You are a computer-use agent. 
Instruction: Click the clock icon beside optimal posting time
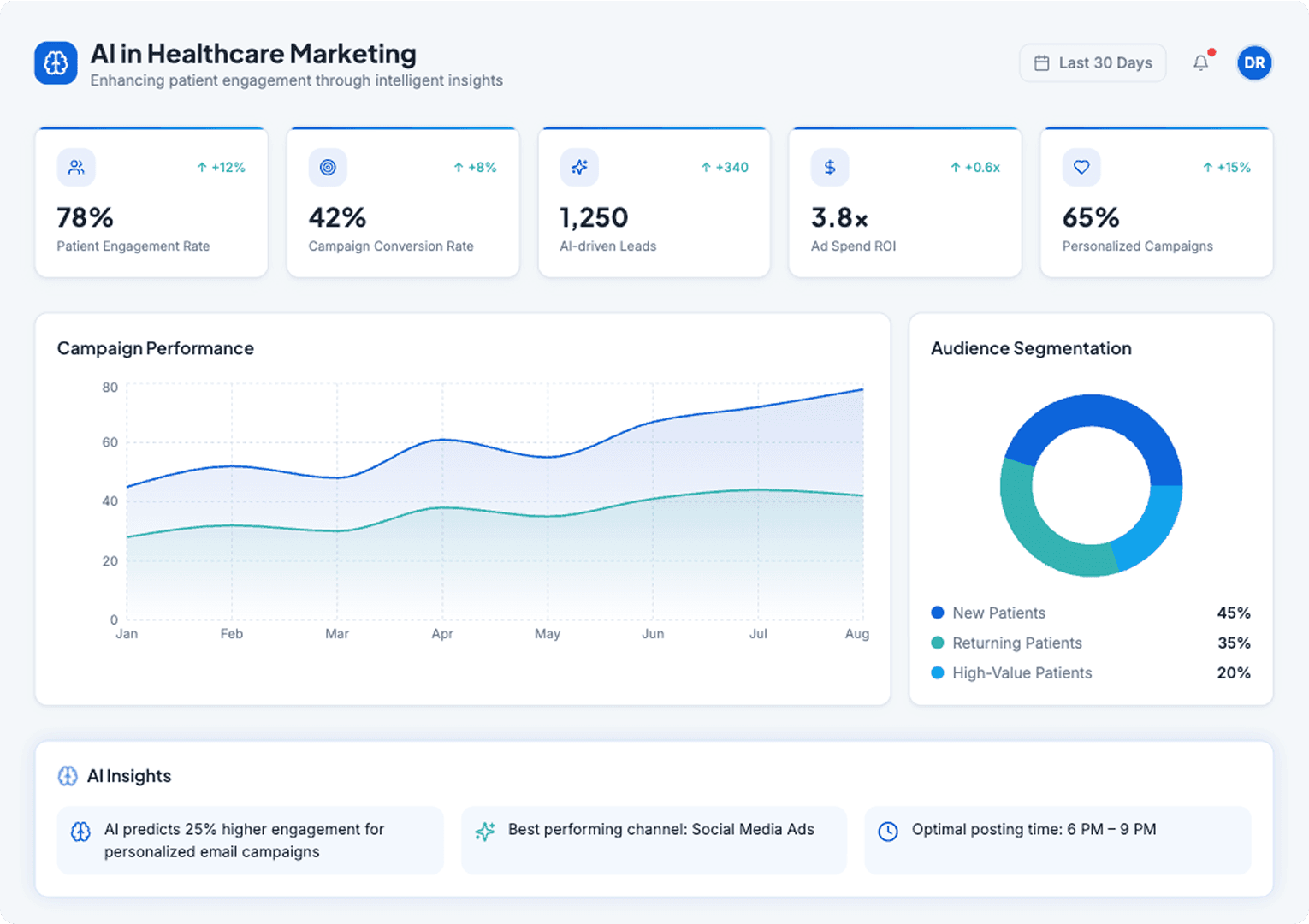pos(889,830)
